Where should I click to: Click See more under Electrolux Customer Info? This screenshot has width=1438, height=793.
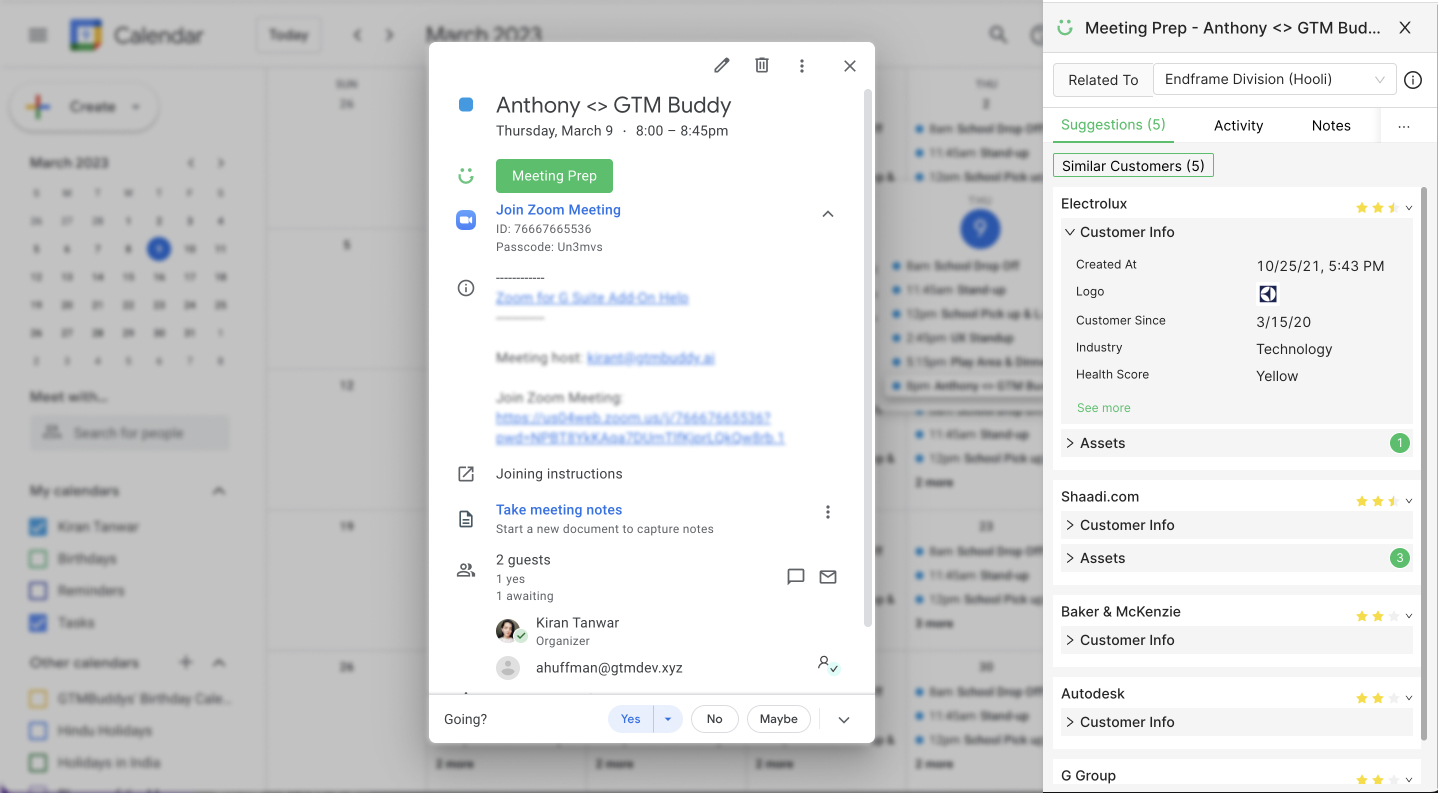point(1103,408)
